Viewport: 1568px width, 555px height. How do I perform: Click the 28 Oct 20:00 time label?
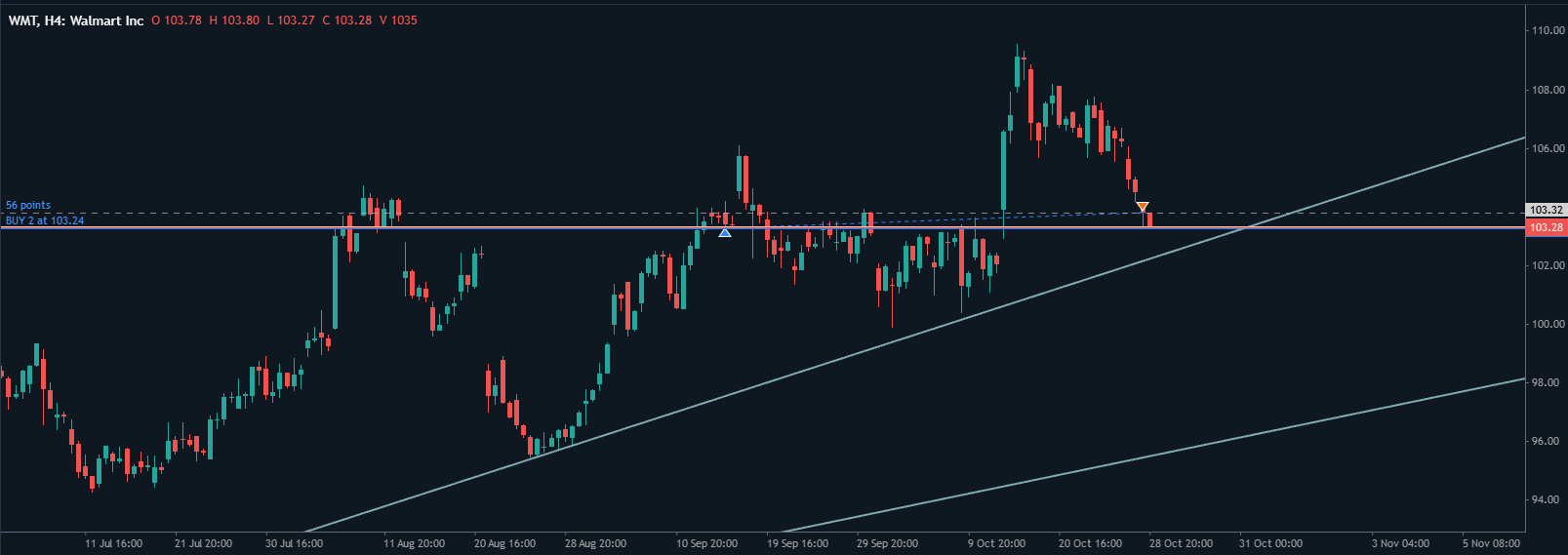pyautogui.click(x=1181, y=543)
